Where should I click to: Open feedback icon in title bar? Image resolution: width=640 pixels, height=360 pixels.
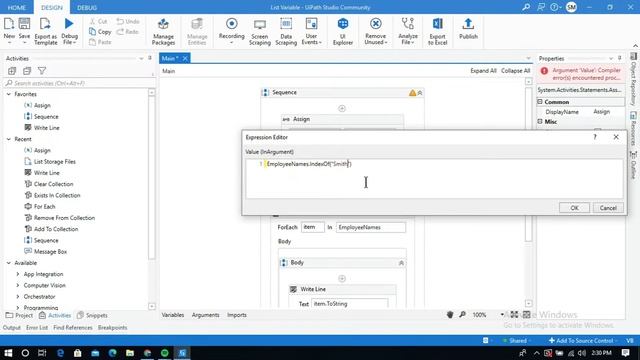click(541, 7)
